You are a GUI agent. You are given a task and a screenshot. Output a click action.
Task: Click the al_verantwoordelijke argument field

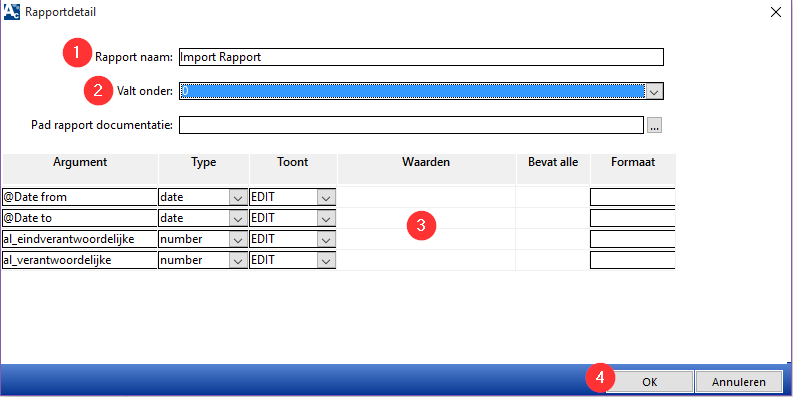tap(80, 260)
